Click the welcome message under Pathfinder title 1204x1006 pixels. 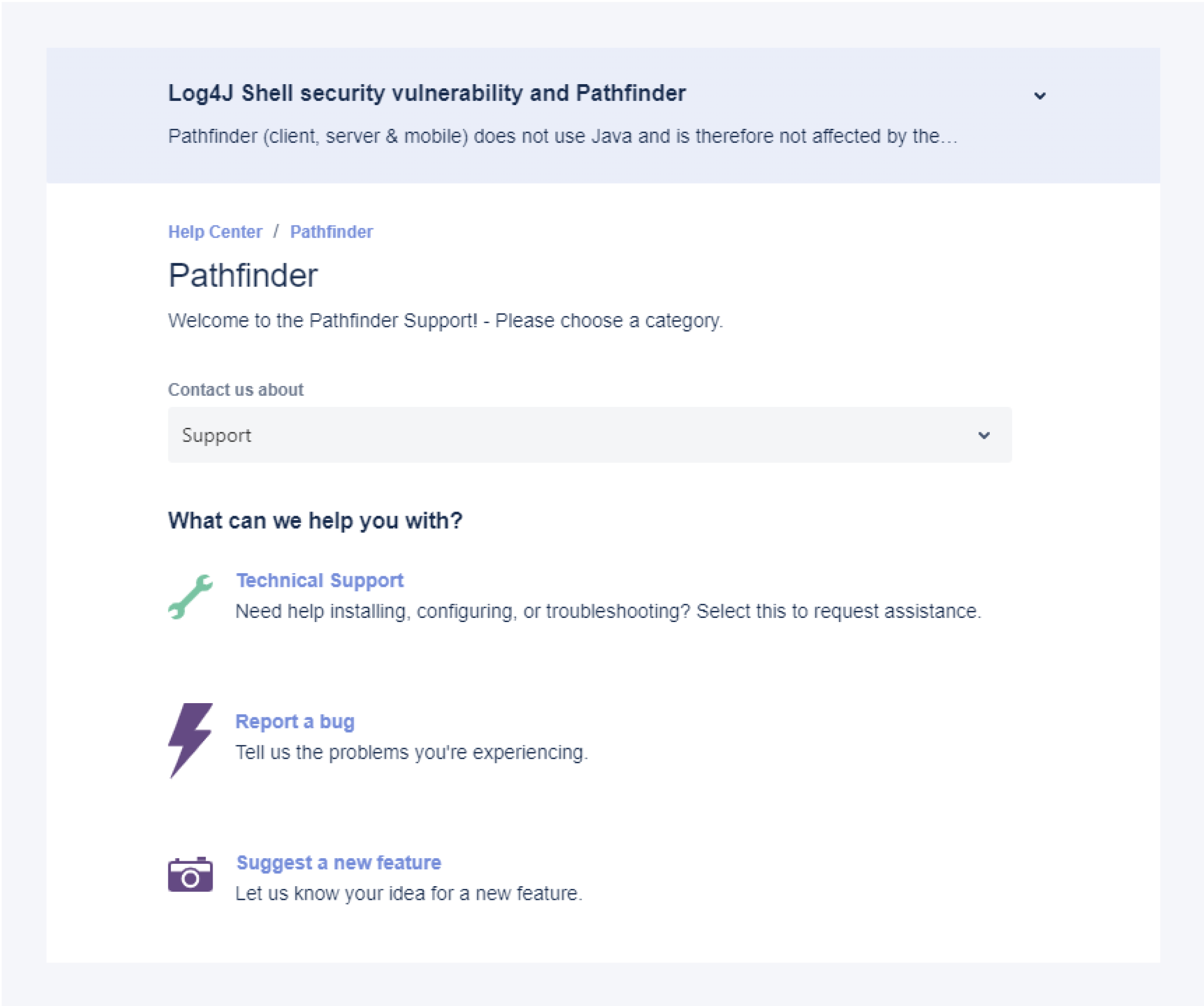pyautogui.click(x=445, y=320)
